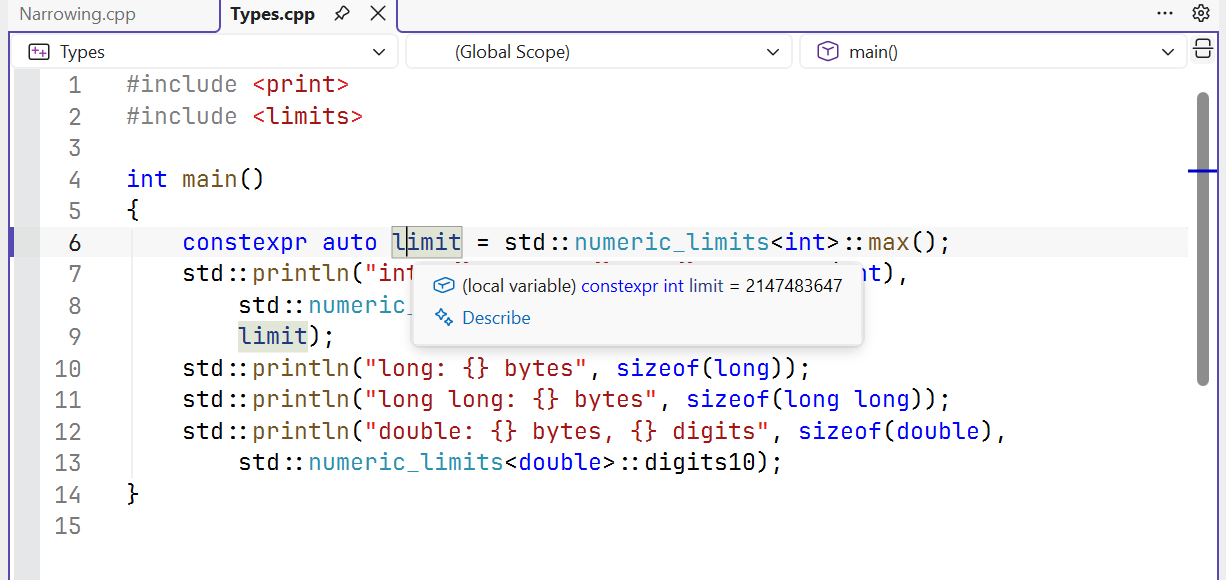This screenshot has width=1226, height=580.
Task: Click the value 2147483647 in tooltip
Action: click(792, 286)
